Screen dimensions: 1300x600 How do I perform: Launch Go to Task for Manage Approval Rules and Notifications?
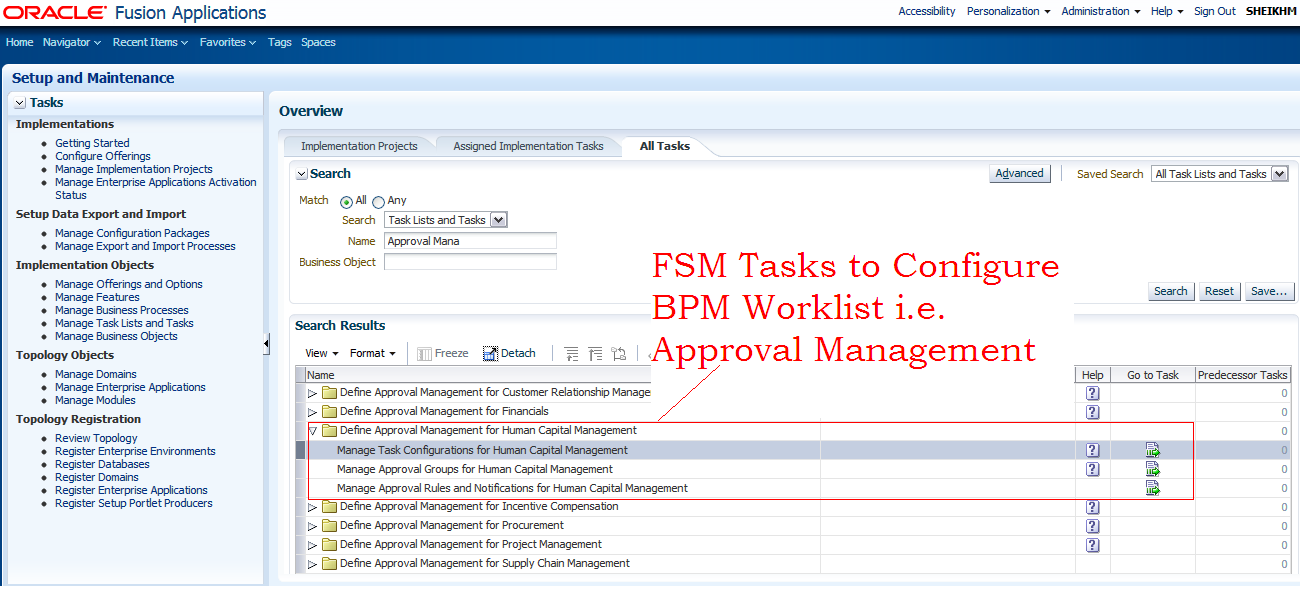point(1153,487)
